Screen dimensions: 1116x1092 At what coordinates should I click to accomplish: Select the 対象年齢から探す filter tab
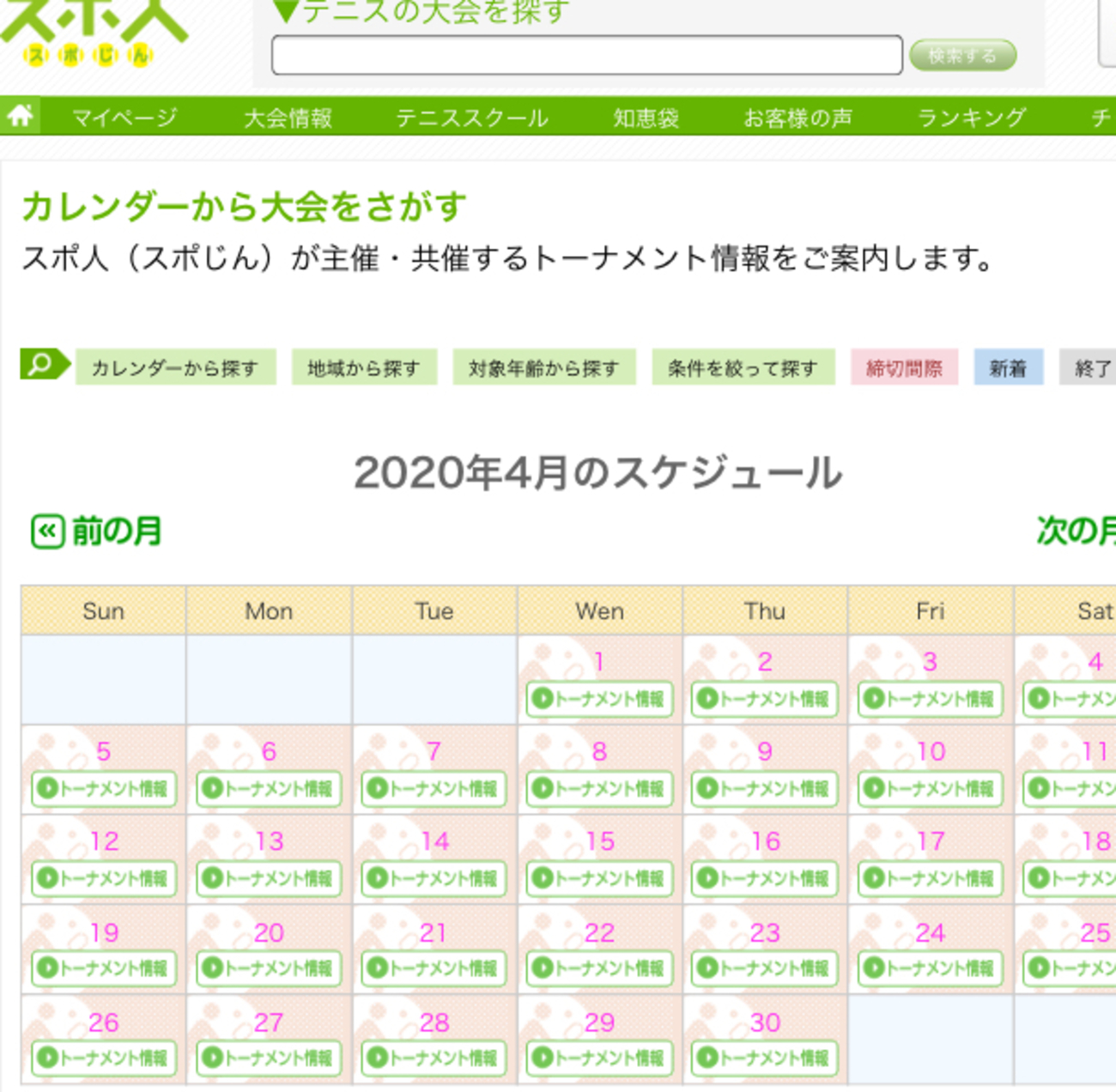[544, 367]
